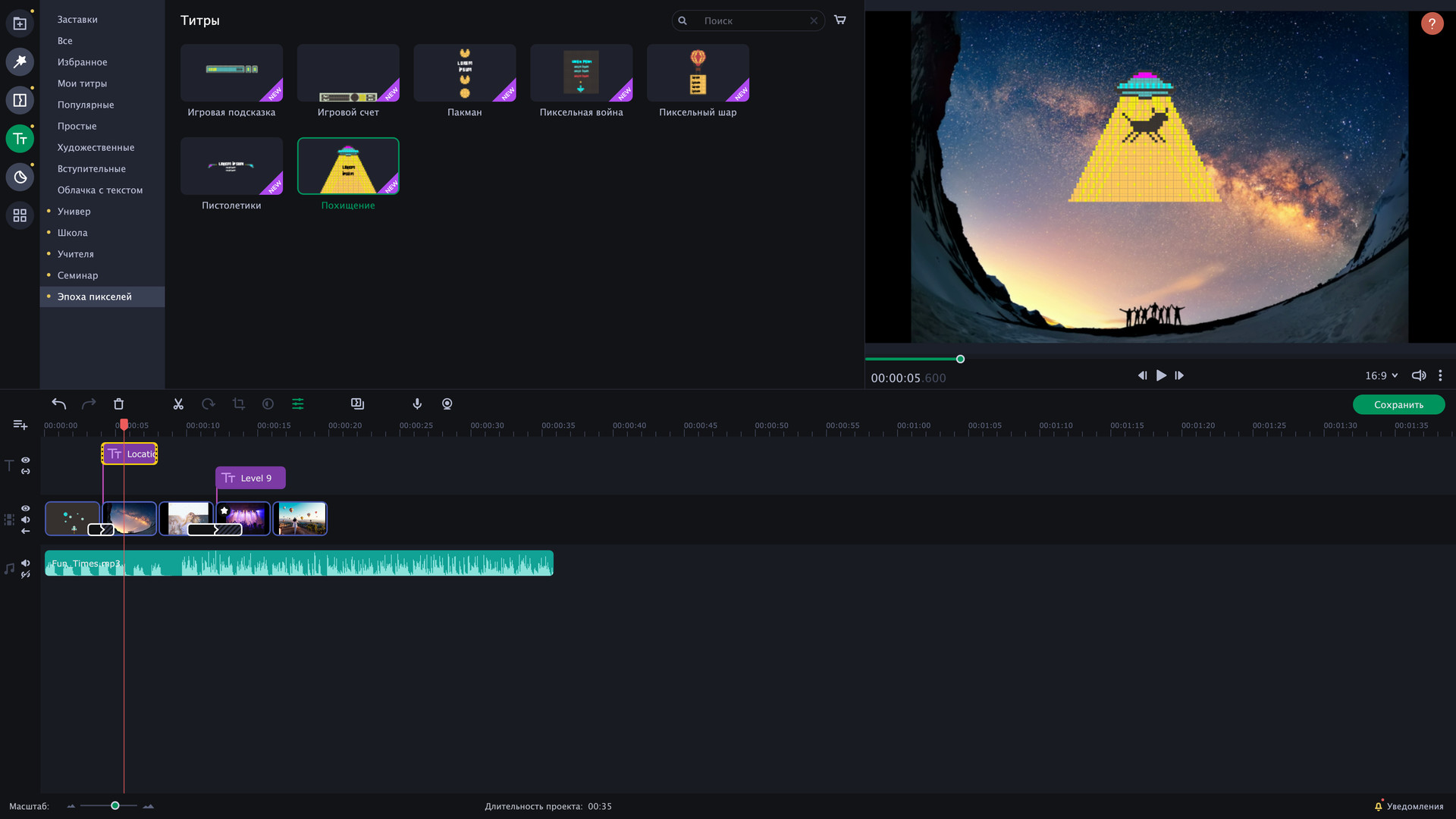Viewport: 1456px width, 819px height.
Task: Open the Filters magic wand panel
Action: [x=20, y=61]
